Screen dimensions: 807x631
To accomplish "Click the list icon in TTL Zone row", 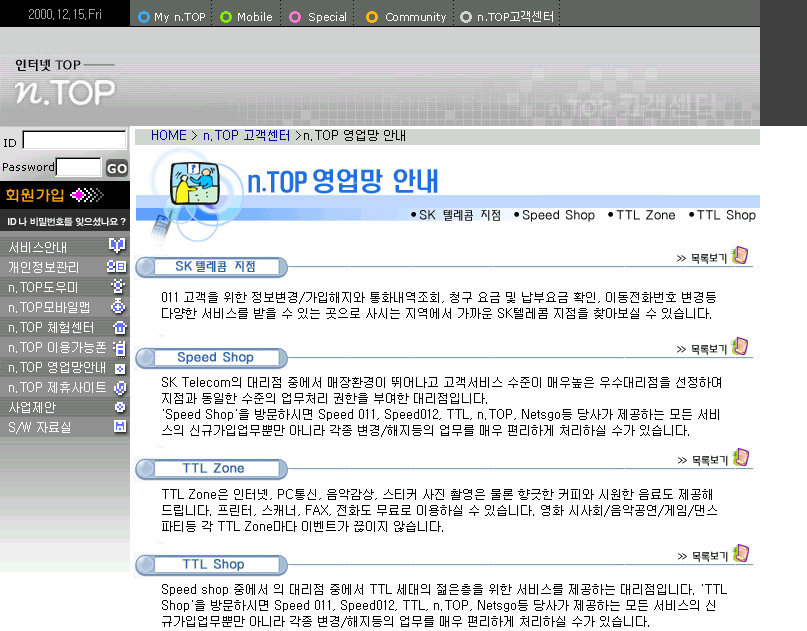I will click(x=741, y=458).
